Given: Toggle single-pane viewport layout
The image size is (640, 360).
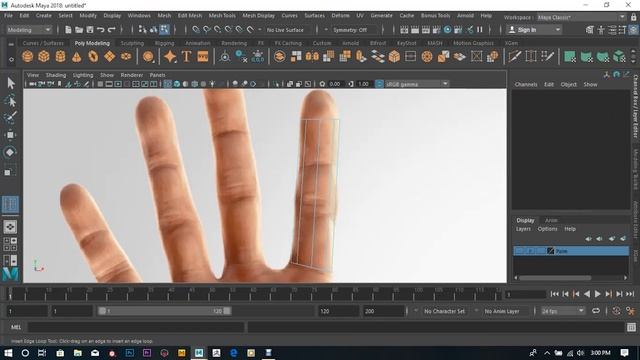Looking at the screenshot, I should [10, 227].
